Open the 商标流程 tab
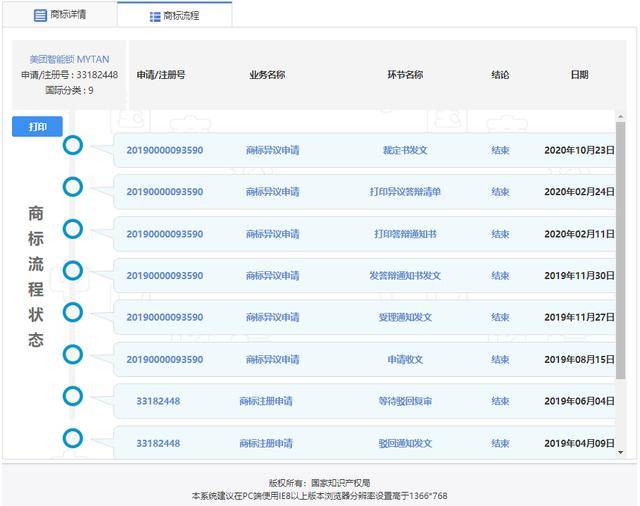 [x=175, y=16]
